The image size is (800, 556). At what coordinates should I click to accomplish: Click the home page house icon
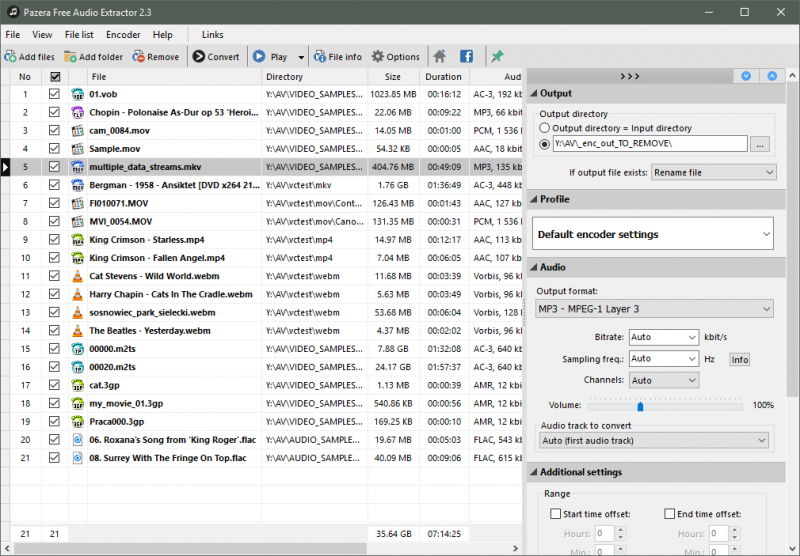(439, 57)
